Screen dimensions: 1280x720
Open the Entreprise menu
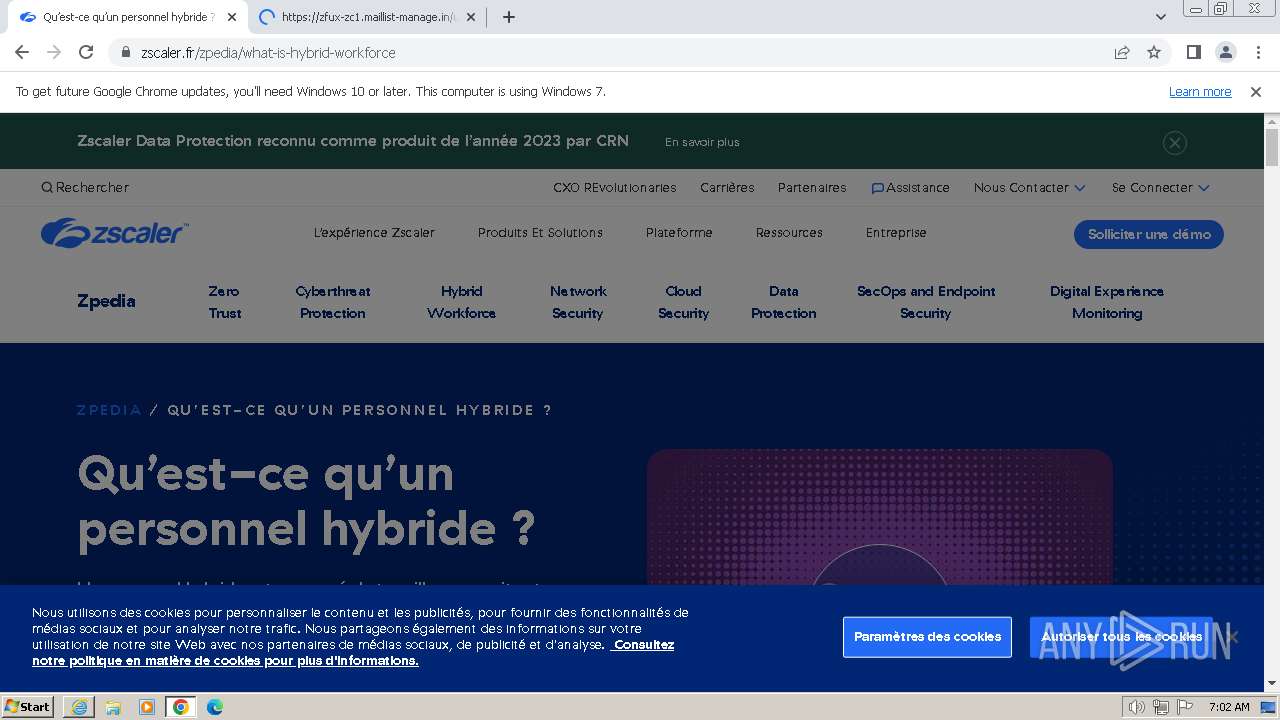point(896,233)
